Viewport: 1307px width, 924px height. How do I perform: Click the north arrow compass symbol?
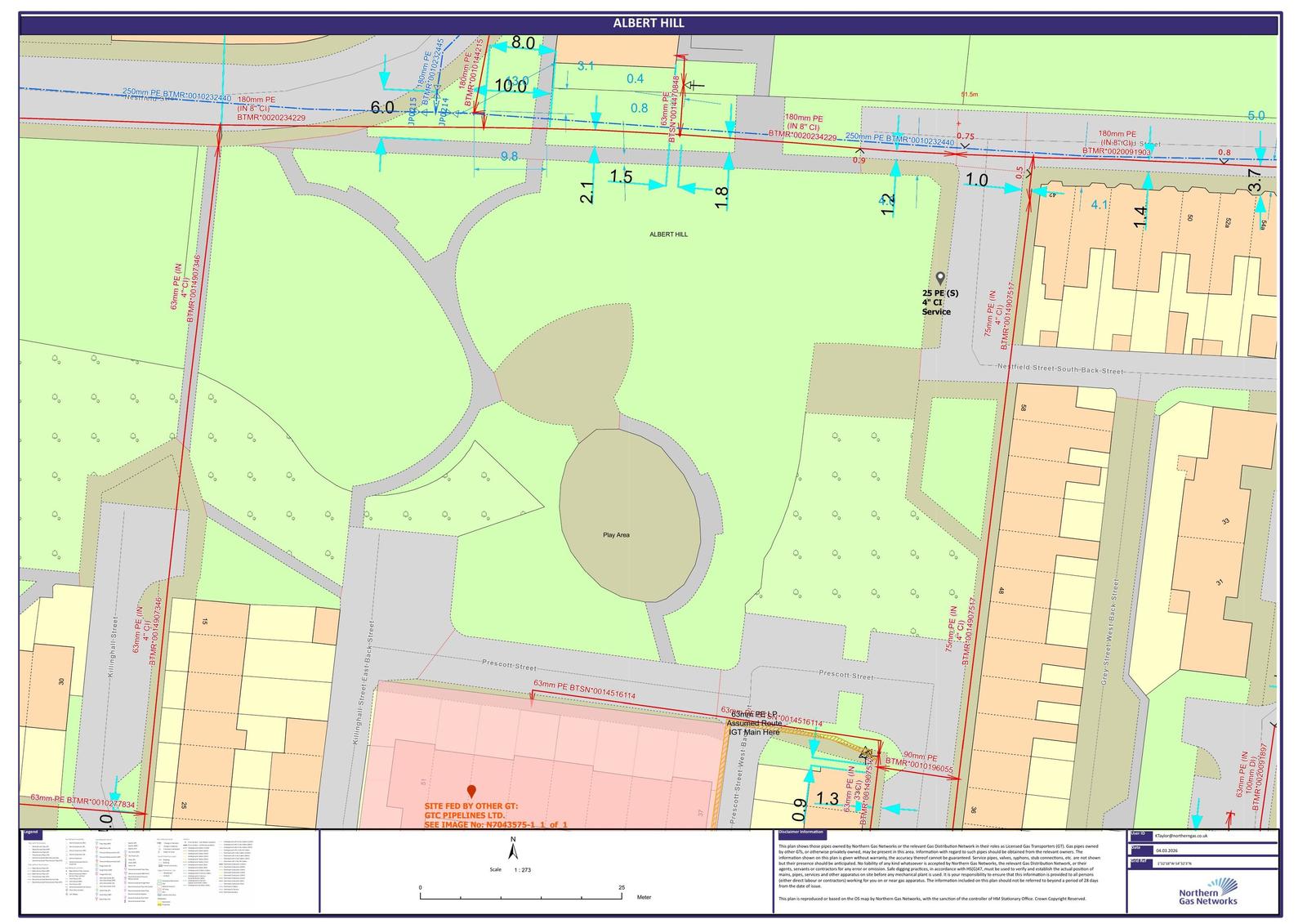point(513,850)
